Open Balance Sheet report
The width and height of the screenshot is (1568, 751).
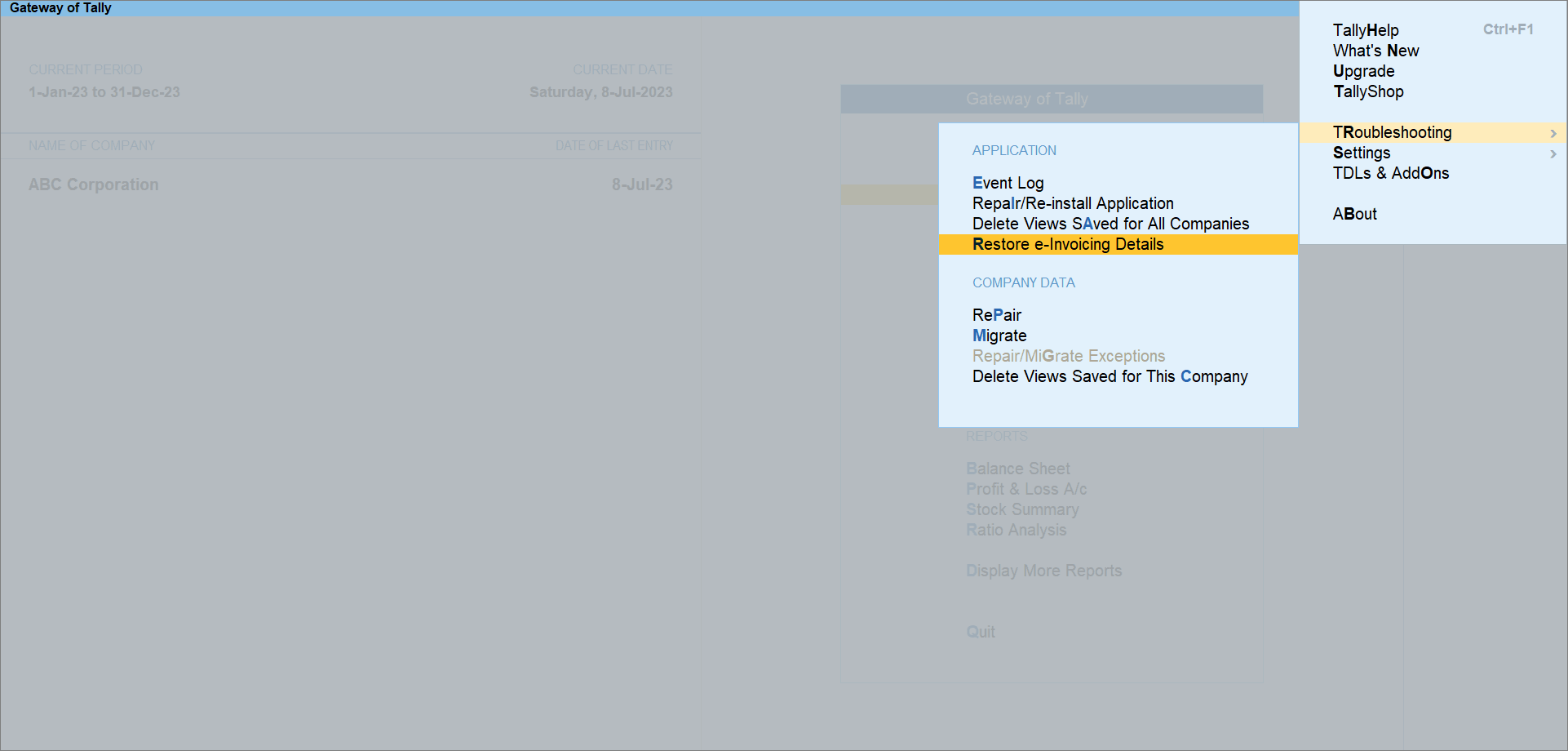(x=1017, y=469)
